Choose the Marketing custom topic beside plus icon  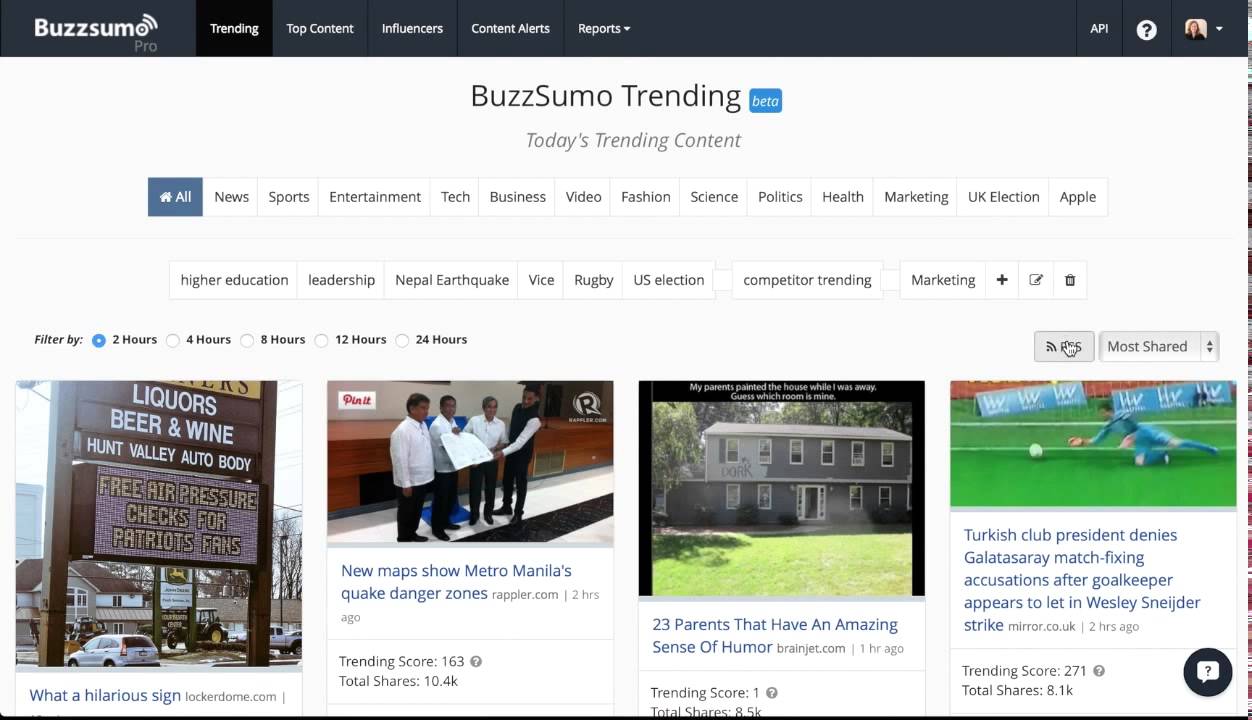pos(943,280)
